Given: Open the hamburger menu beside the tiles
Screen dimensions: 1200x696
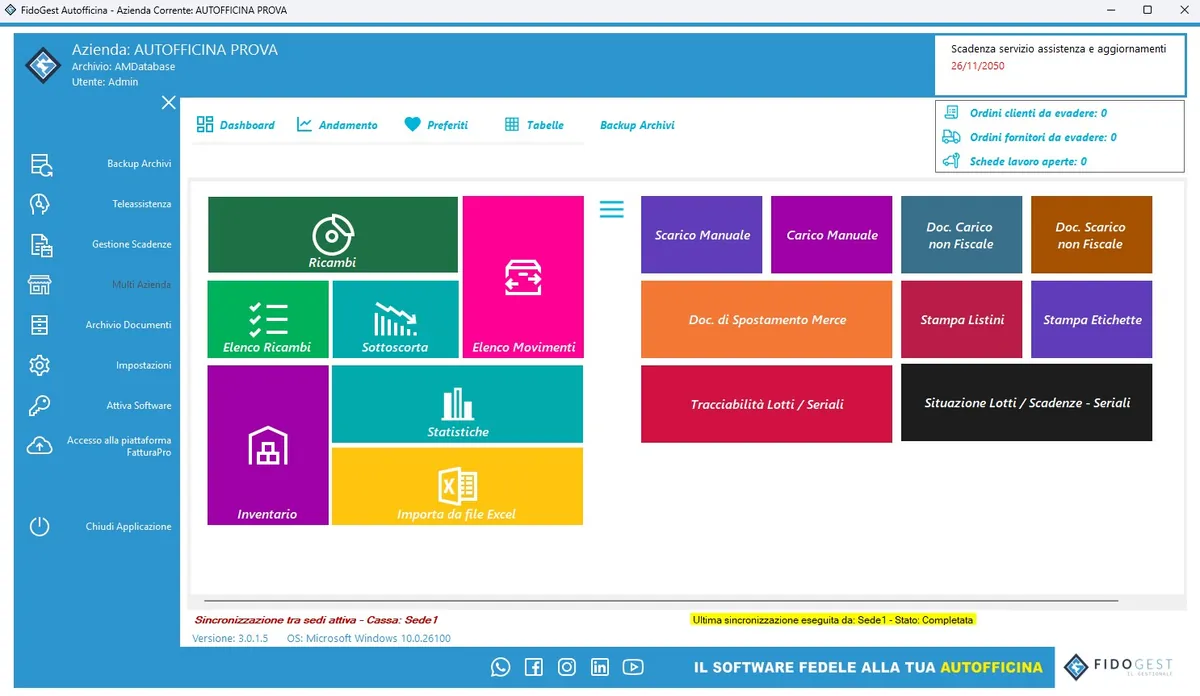Looking at the screenshot, I should click(611, 209).
